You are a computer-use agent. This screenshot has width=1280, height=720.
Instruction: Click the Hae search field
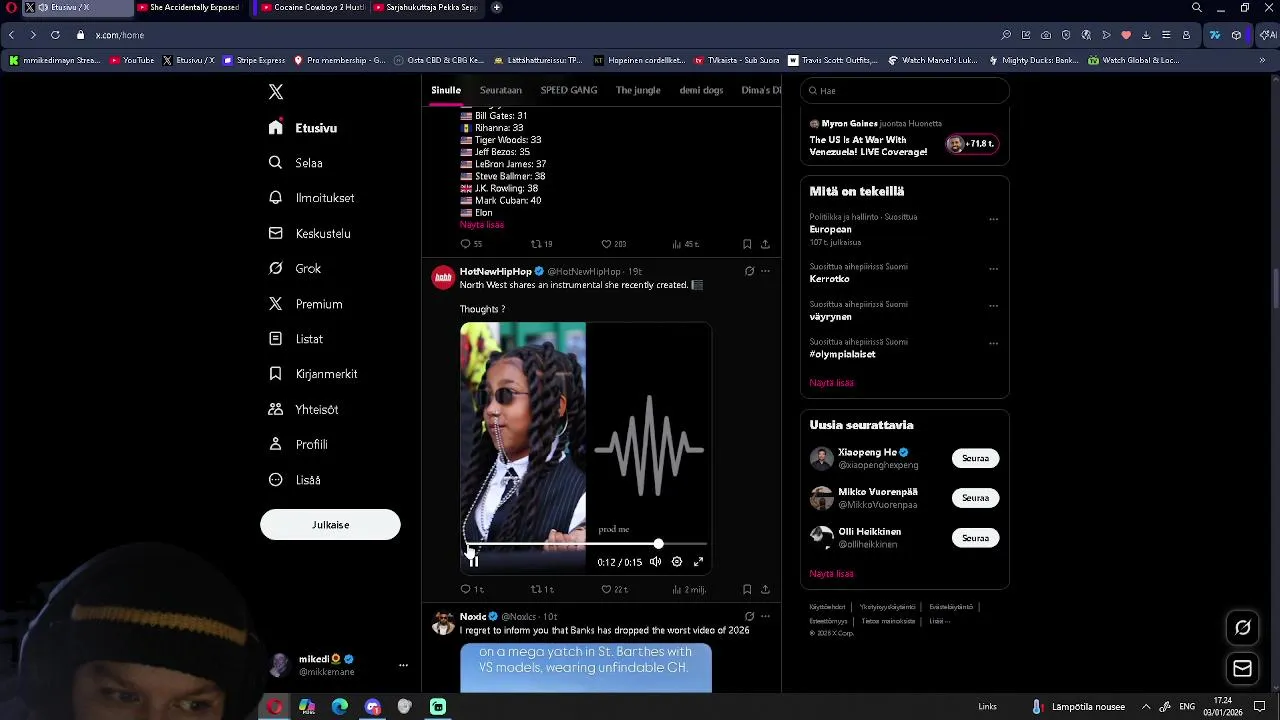point(905,91)
